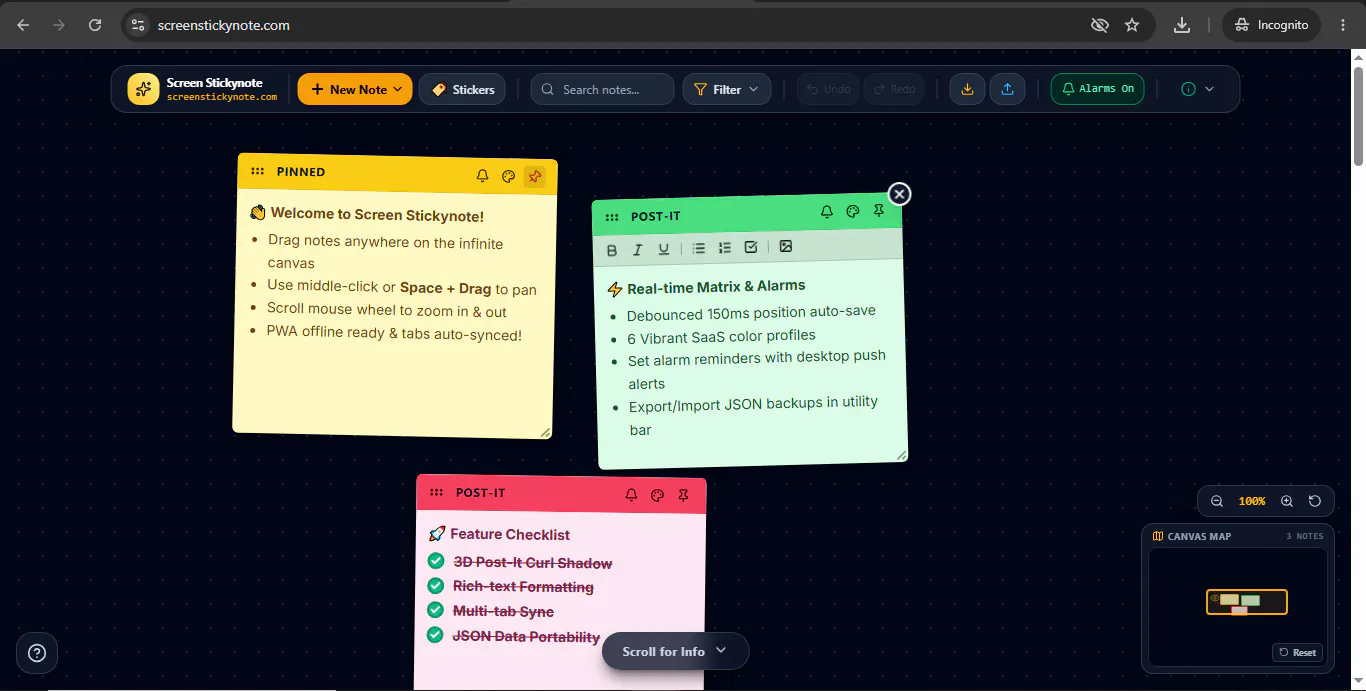The width and height of the screenshot is (1366, 691).
Task: Click the Redo button
Action: click(894, 89)
